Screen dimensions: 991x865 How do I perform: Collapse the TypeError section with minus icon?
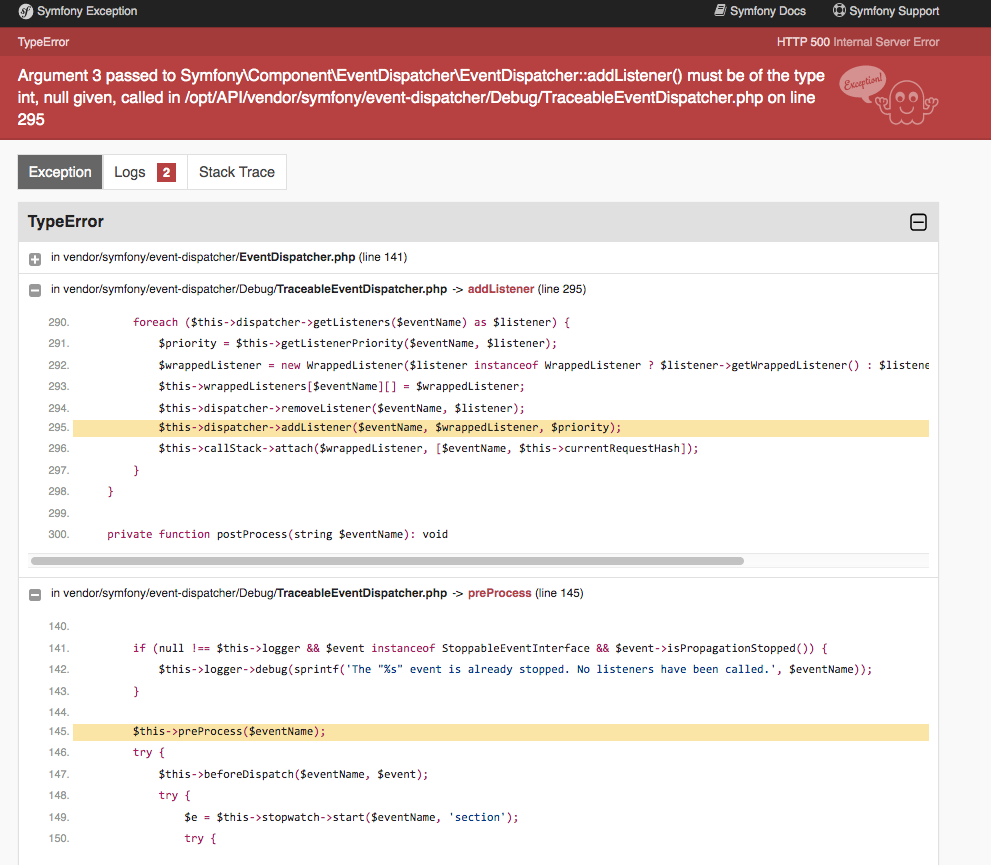tap(918, 222)
